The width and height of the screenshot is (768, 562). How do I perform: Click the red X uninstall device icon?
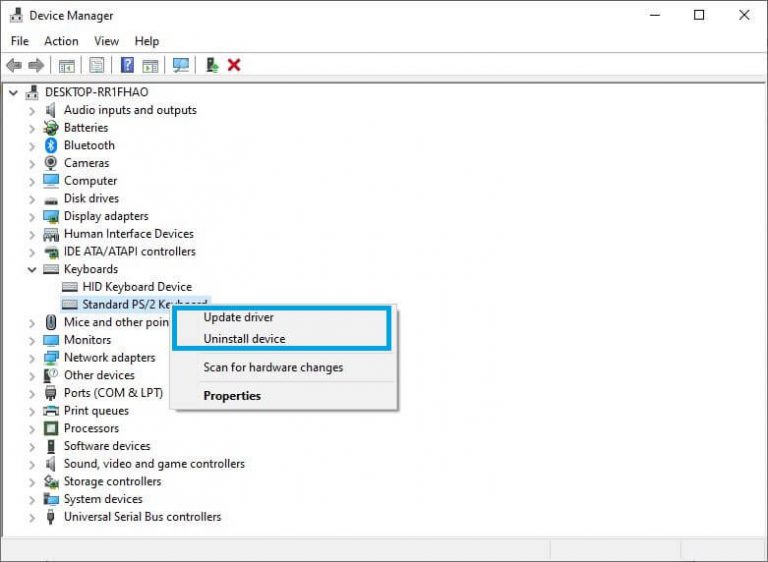[x=234, y=65]
